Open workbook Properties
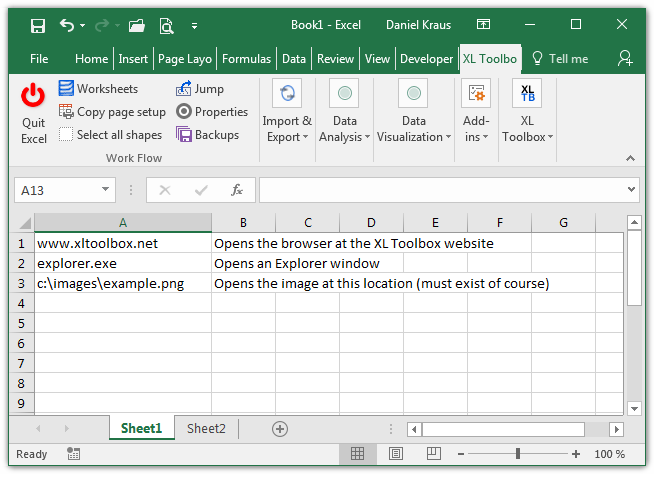The height and width of the screenshot is (477, 655). click(x=212, y=112)
